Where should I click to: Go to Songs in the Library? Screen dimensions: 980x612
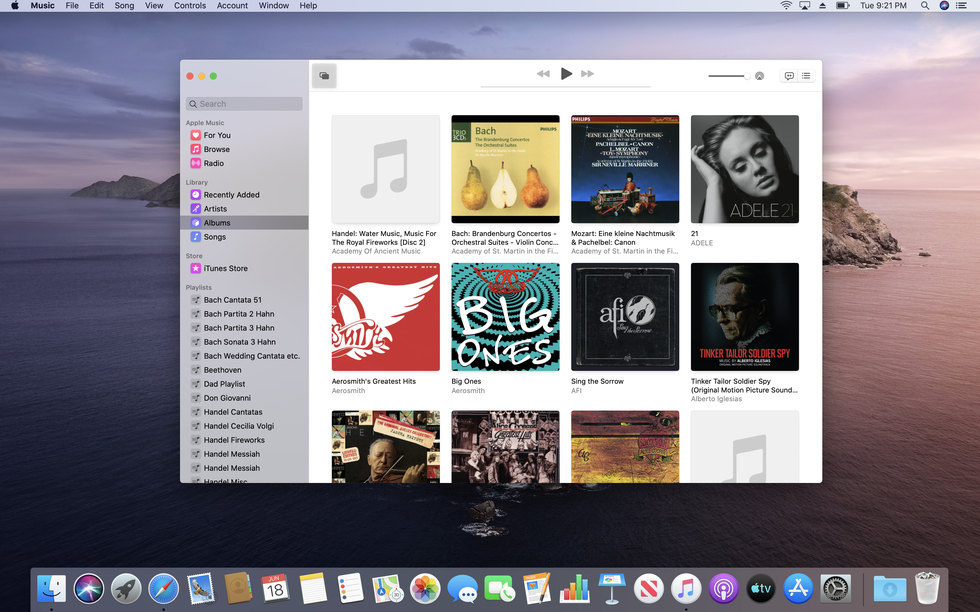coord(214,237)
